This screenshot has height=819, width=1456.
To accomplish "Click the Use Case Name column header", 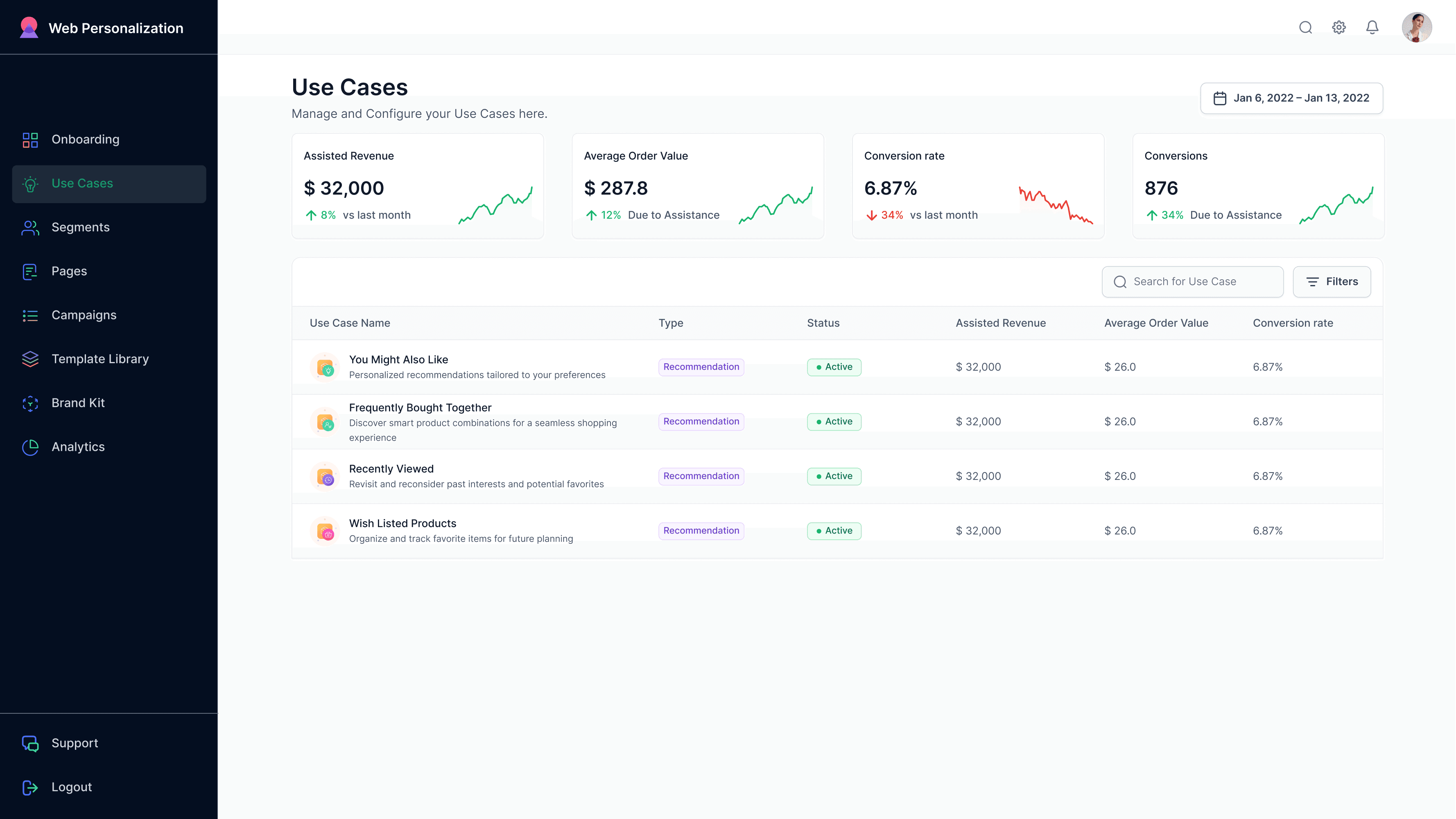I will pos(350,323).
